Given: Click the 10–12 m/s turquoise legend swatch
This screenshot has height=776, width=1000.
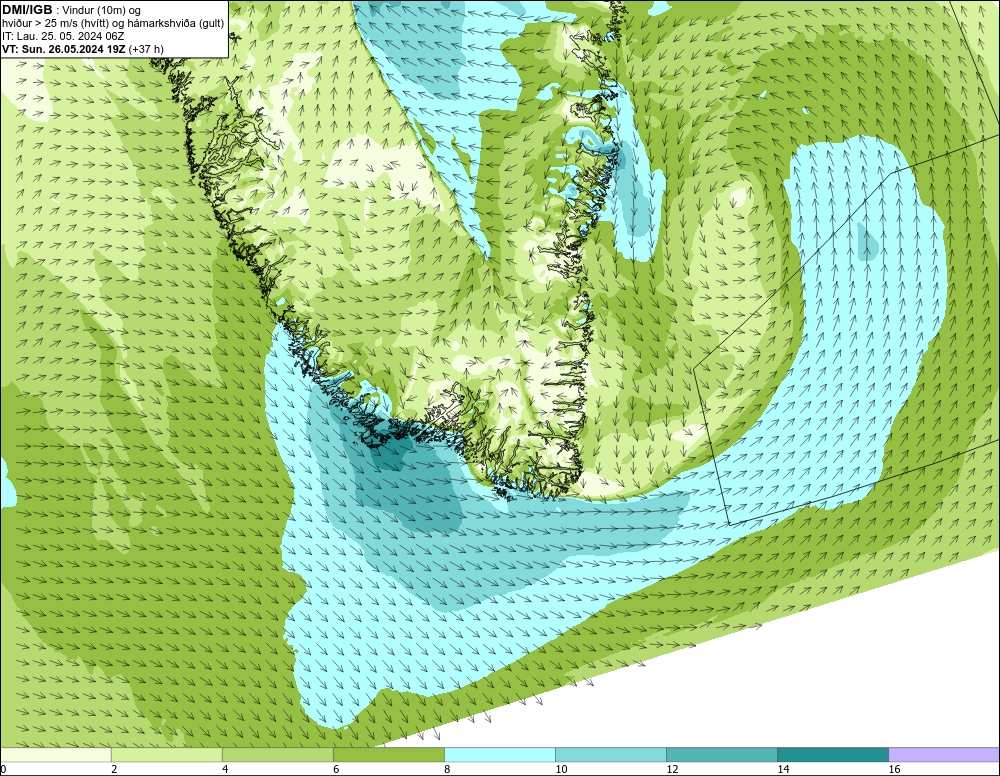Looking at the screenshot, I should 611,754.
